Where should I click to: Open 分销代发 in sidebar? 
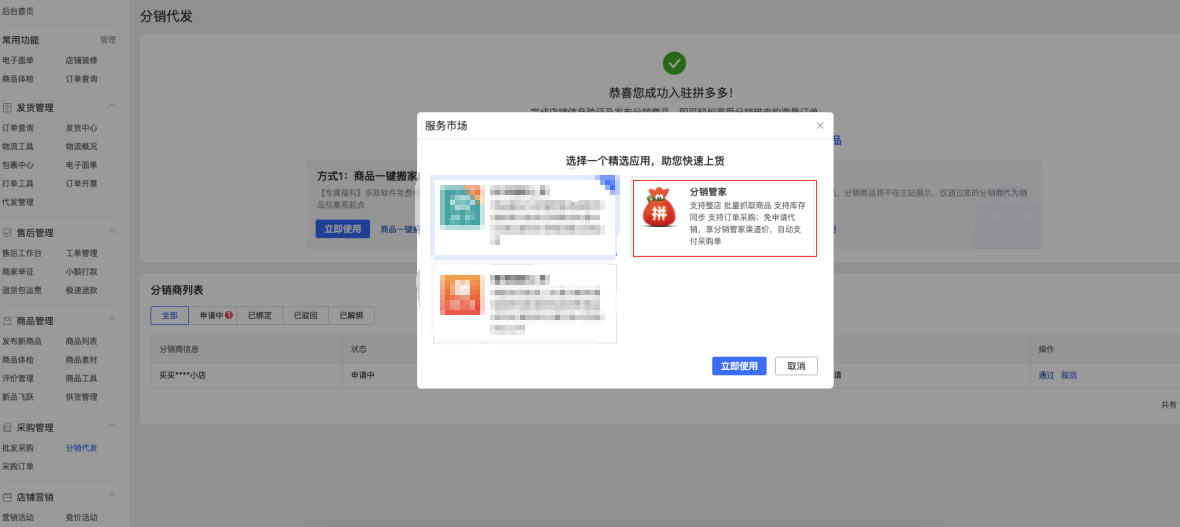click(x=81, y=448)
